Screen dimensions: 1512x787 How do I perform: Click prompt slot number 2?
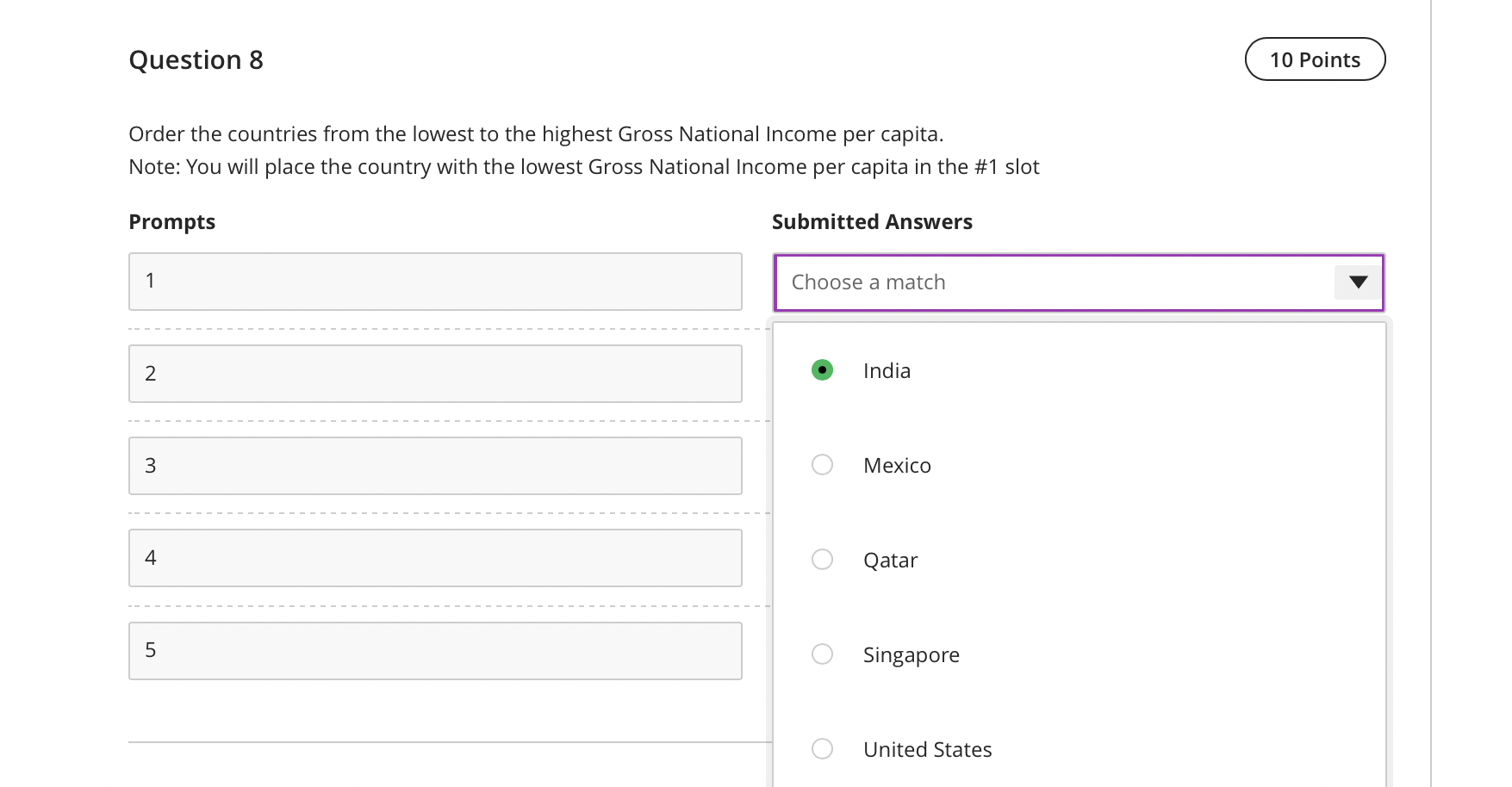pos(435,373)
